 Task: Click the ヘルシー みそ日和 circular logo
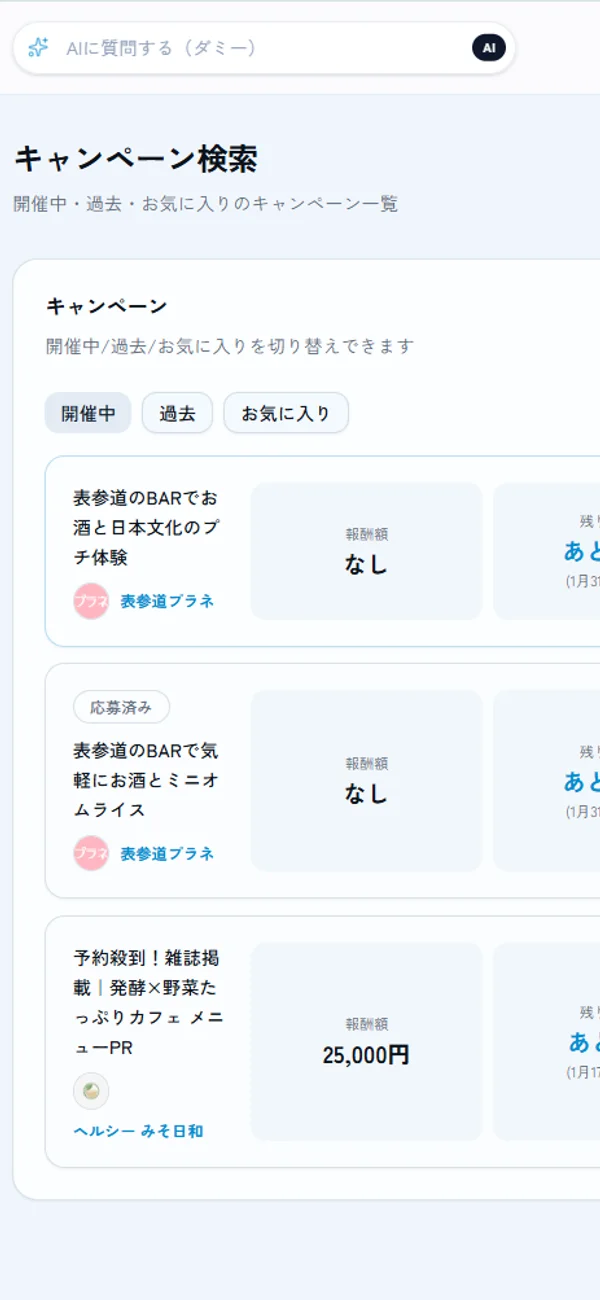tap(91, 1092)
